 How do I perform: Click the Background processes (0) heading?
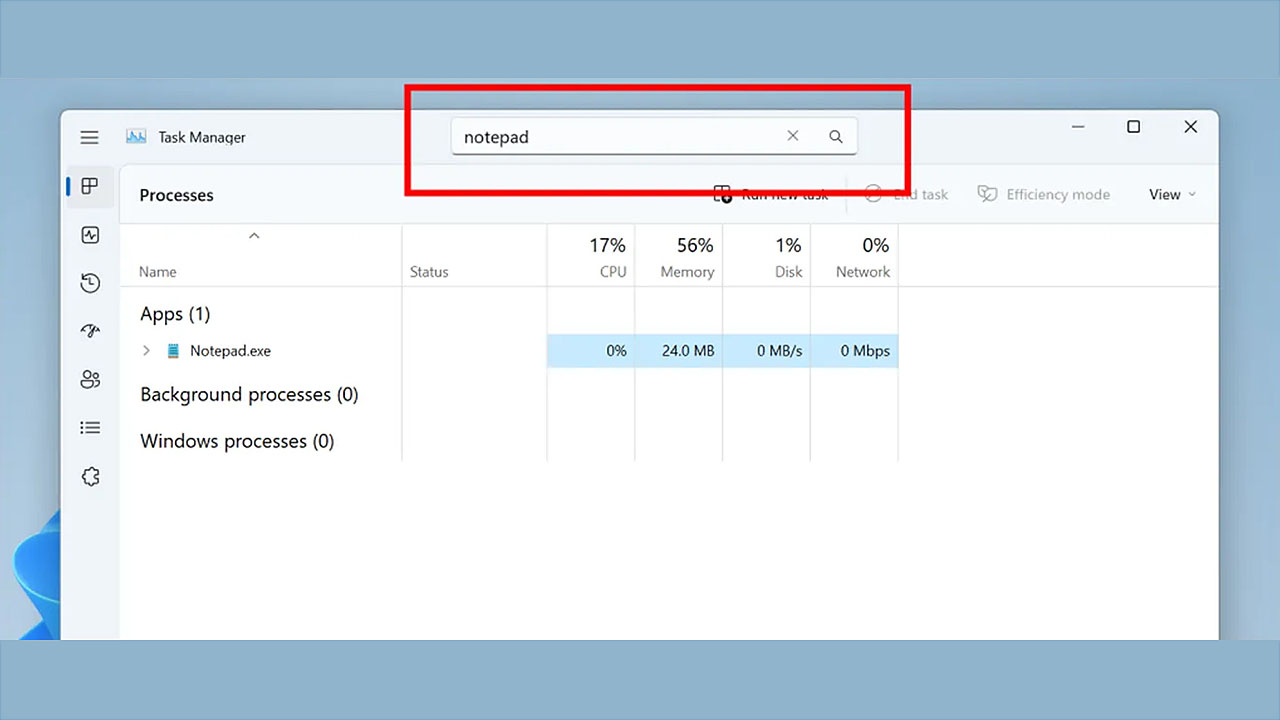(x=249, y=395)
